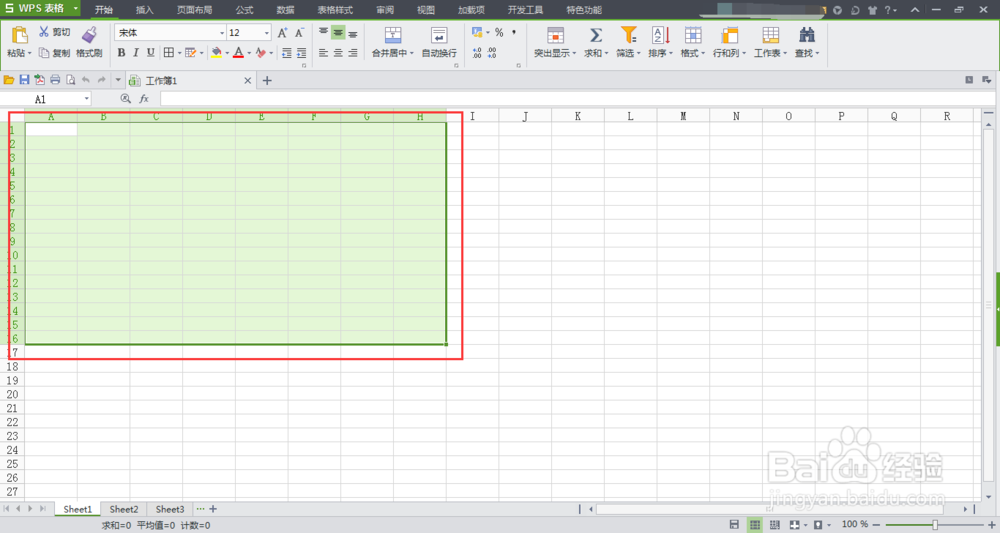Select column header K
The width and height of the screenshot is (1000, 533).
click(x=578, y=116)
